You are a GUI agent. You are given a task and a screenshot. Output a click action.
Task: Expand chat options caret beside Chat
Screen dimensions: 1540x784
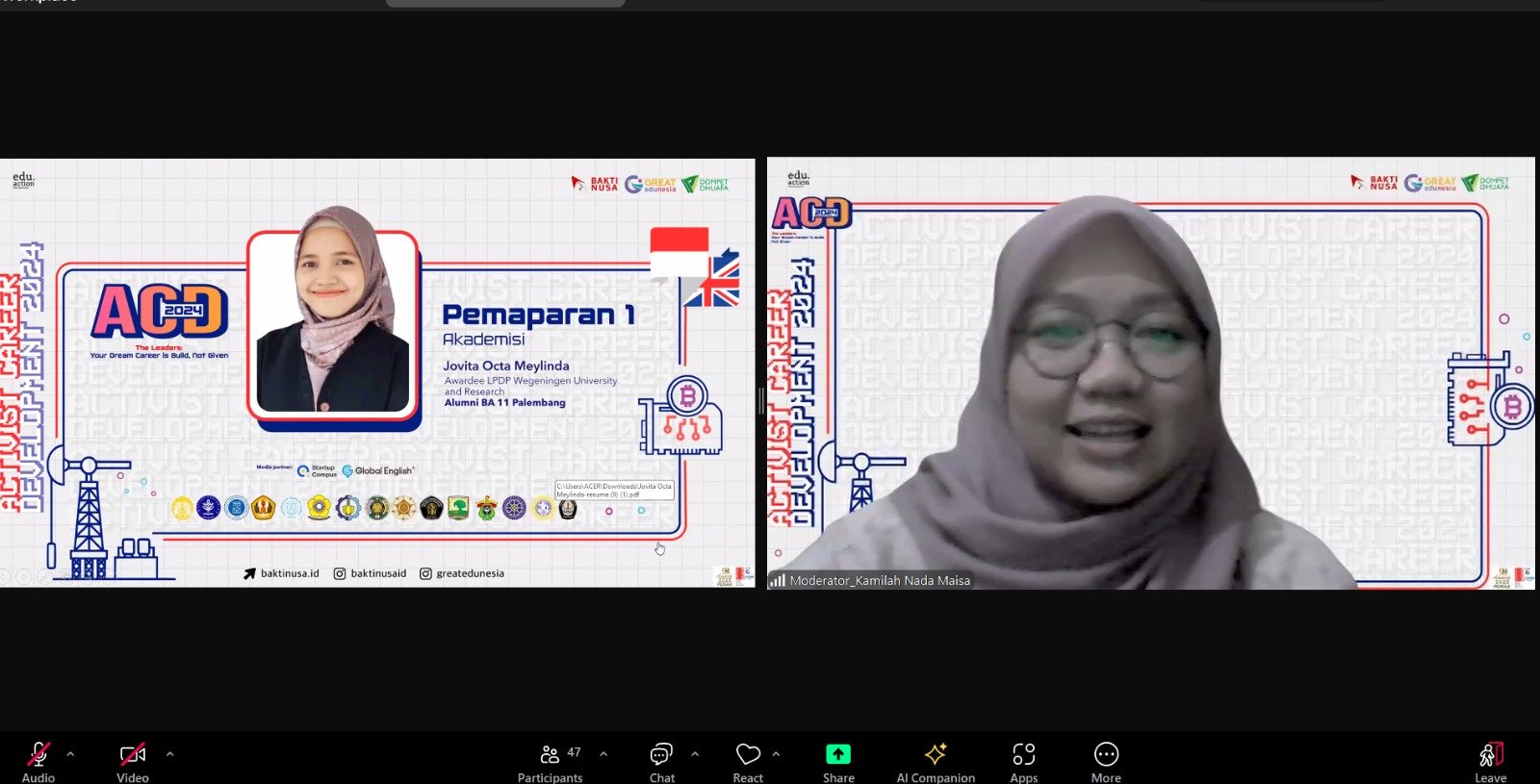(695, 754)
